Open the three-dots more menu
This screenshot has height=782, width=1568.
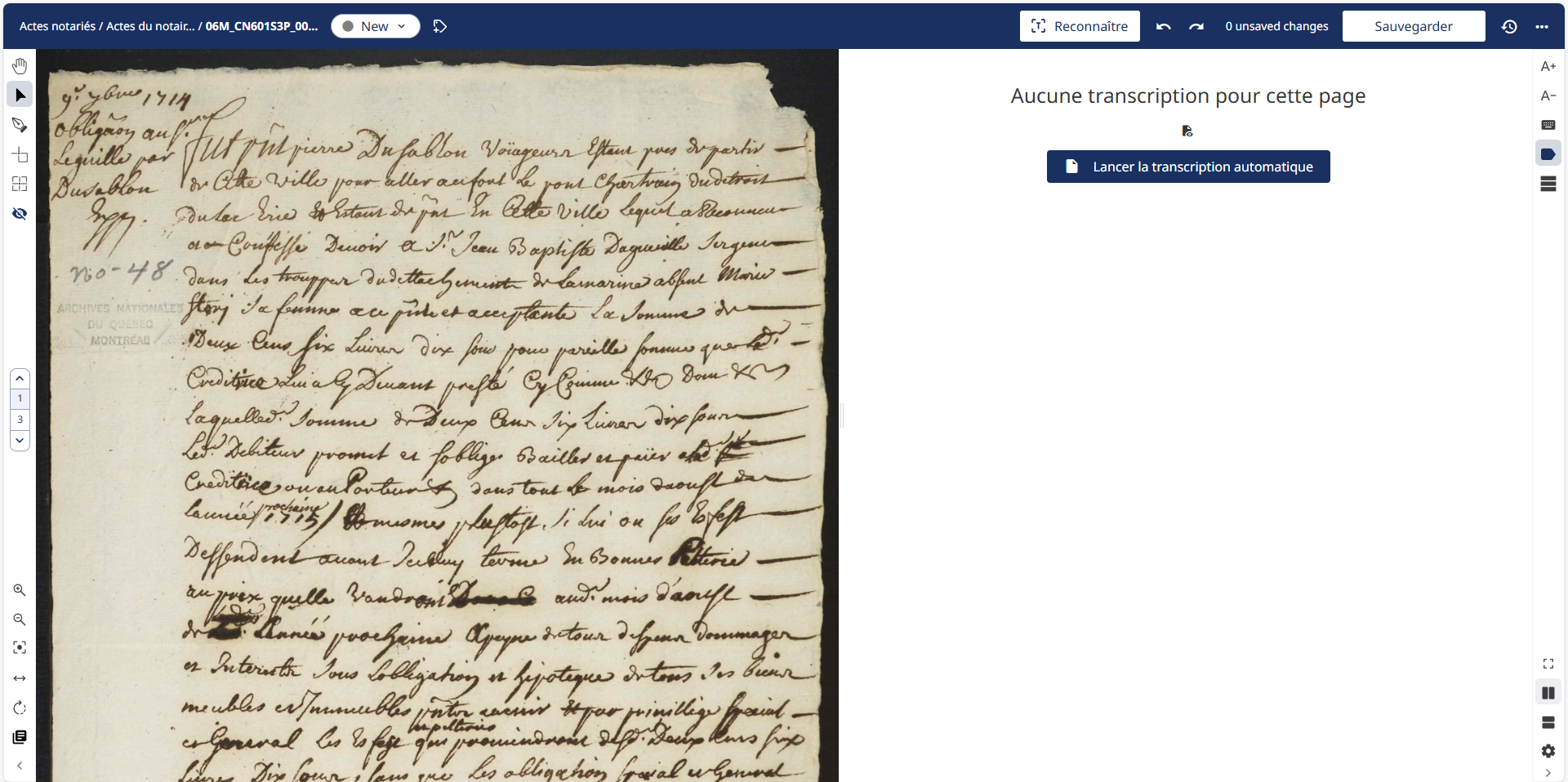click(1542, 26)
